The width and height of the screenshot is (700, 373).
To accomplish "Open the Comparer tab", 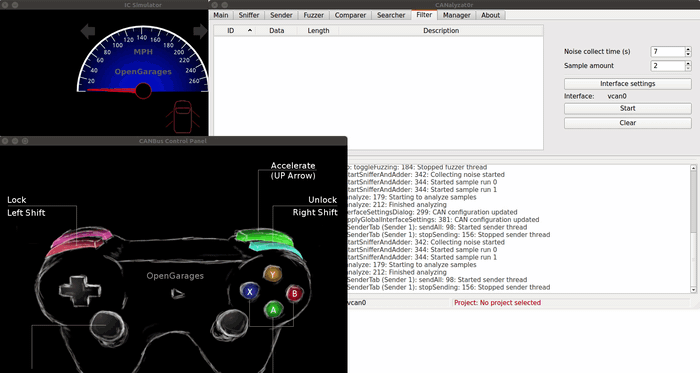I will click(x=350, y=15).
